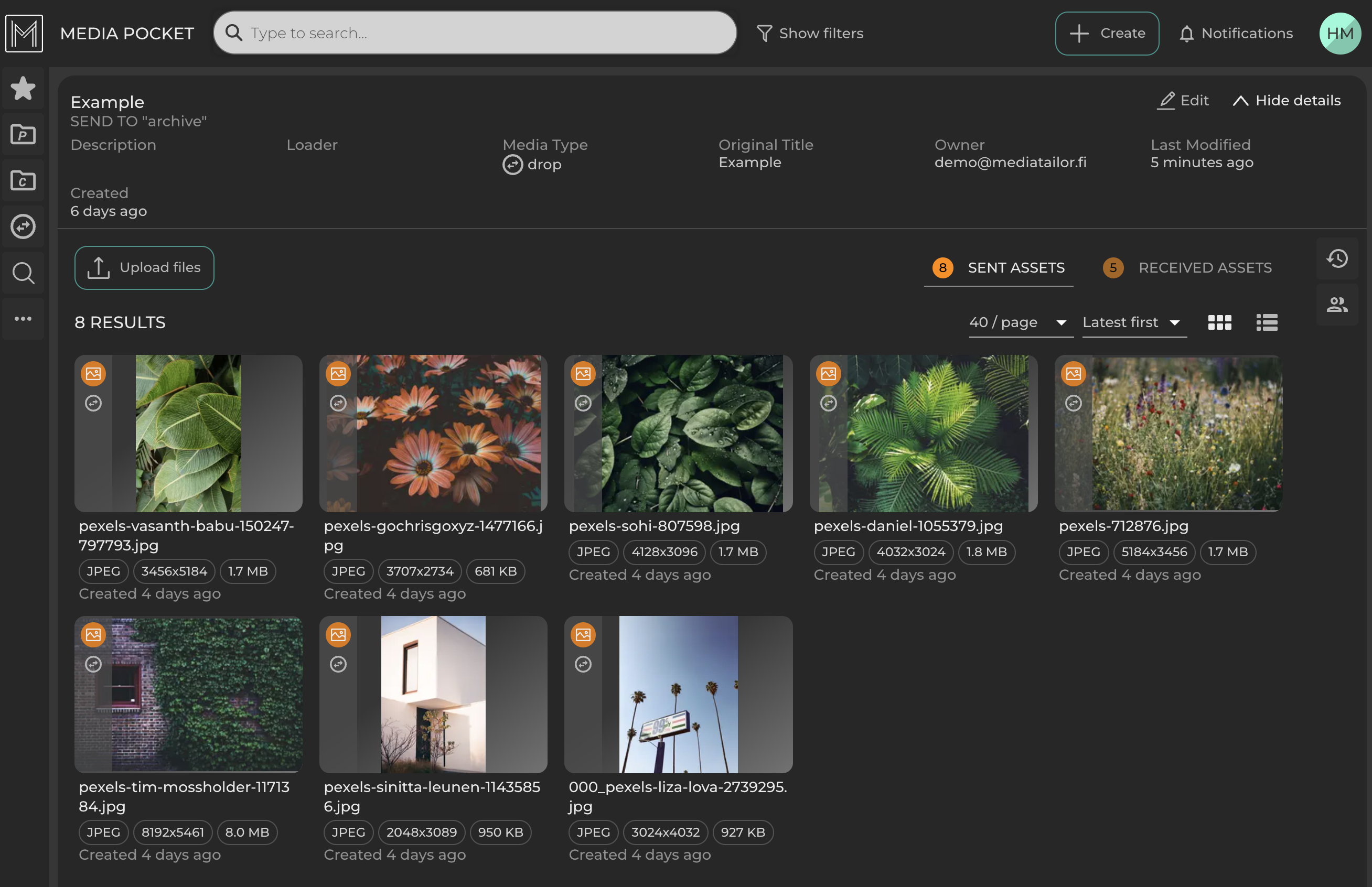This screenshot has height=887, width=1372.
Task: Switch to list view layout
Action: point(1267,322)
